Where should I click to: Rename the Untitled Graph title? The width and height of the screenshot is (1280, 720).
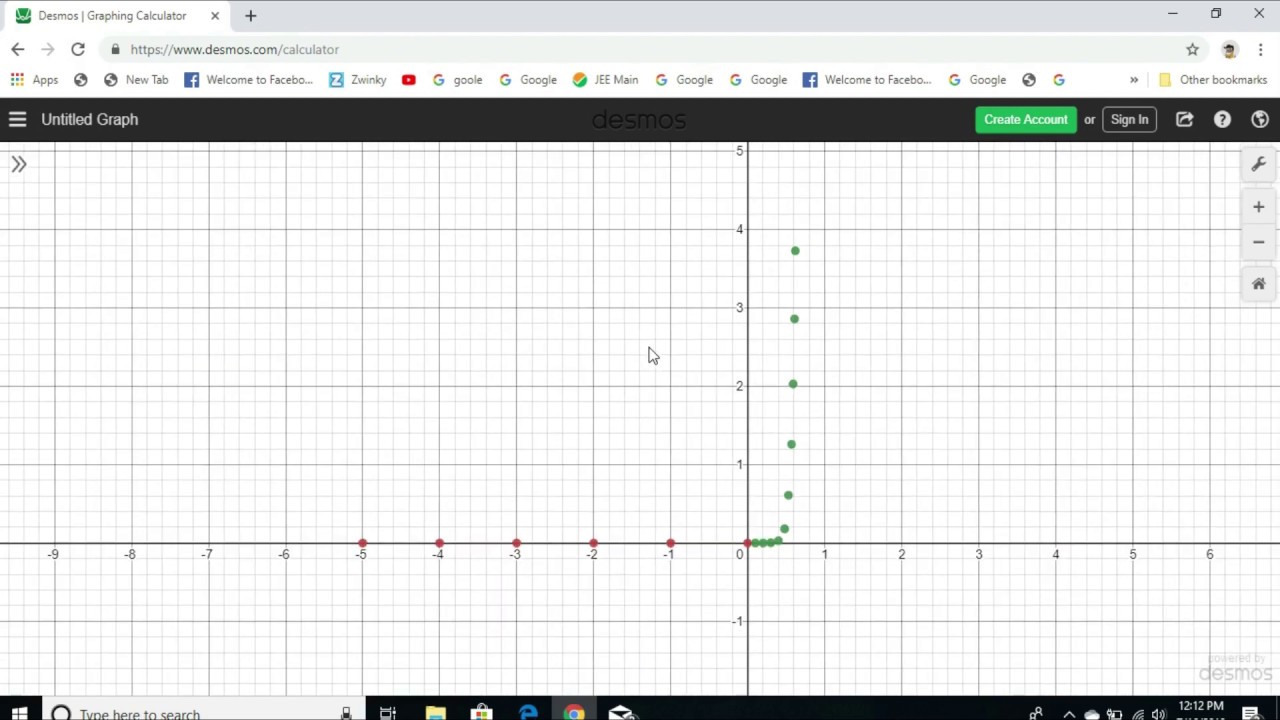pos(90,119)
